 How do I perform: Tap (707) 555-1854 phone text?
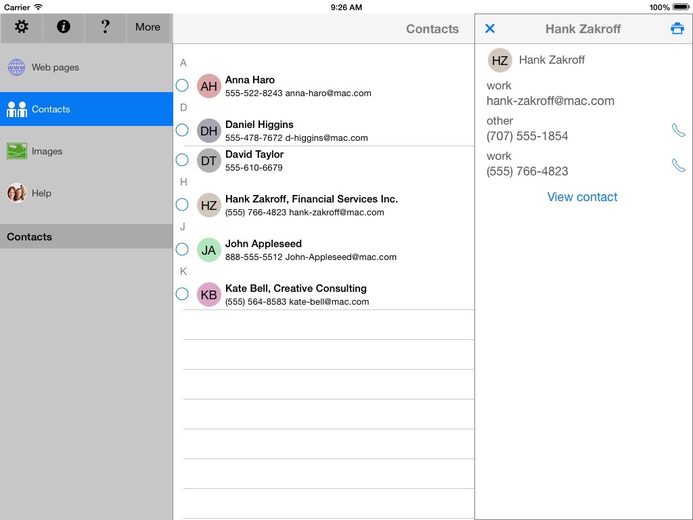click(x=527, y=136)
